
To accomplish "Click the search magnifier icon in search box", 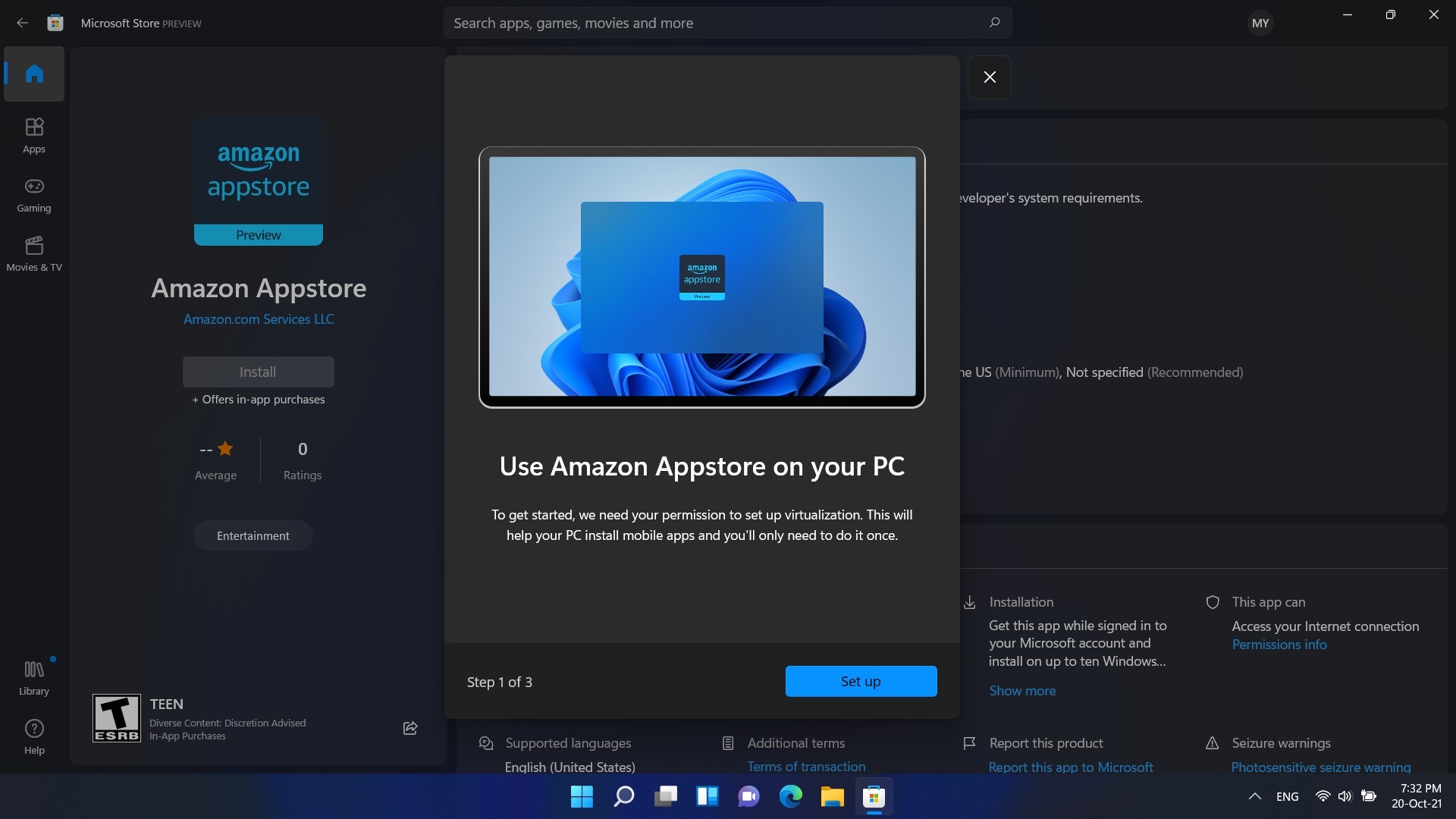I will [x=994, y=23].
